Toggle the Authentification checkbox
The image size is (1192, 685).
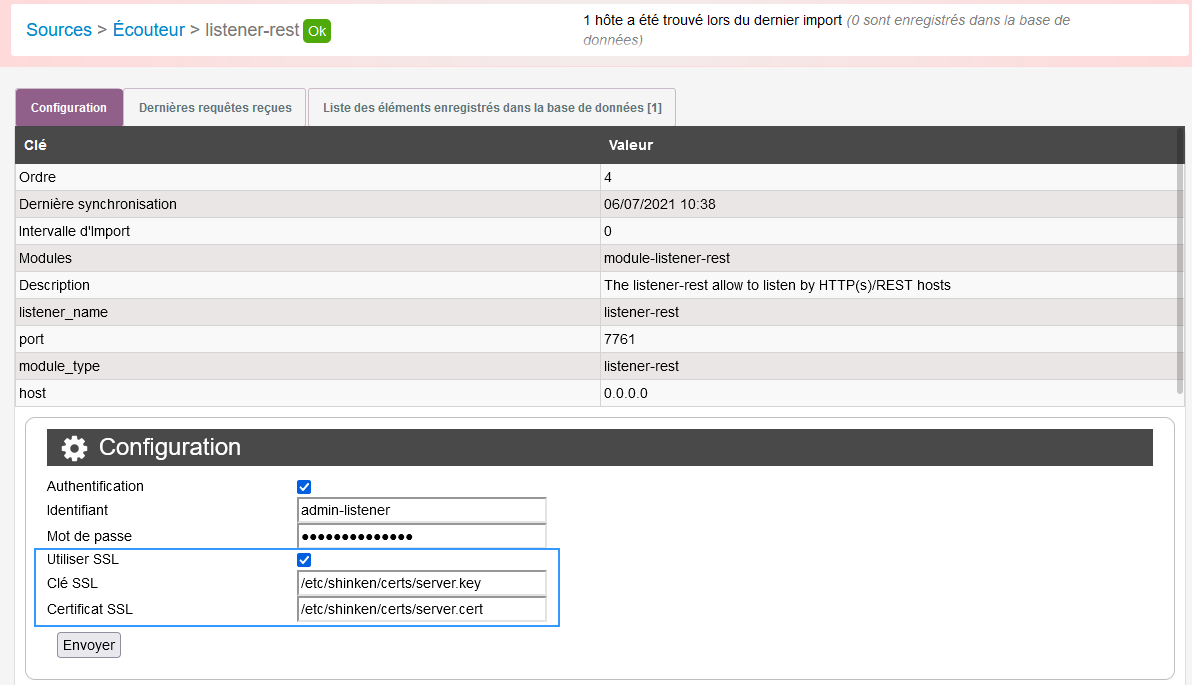click(x=304, y=487)
